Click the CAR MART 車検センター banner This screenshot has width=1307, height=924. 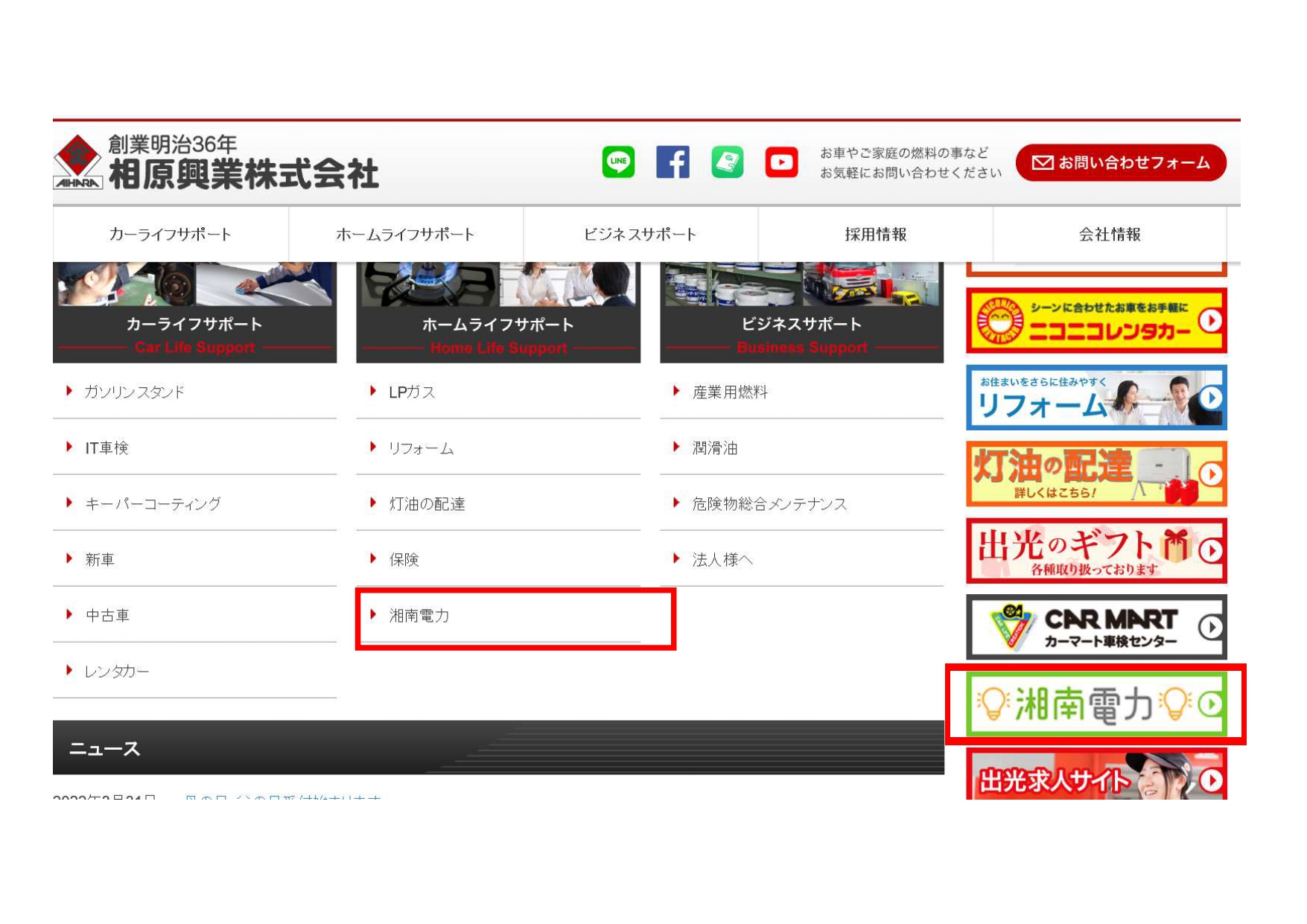pyautogui.click(x=1096, y=627)
